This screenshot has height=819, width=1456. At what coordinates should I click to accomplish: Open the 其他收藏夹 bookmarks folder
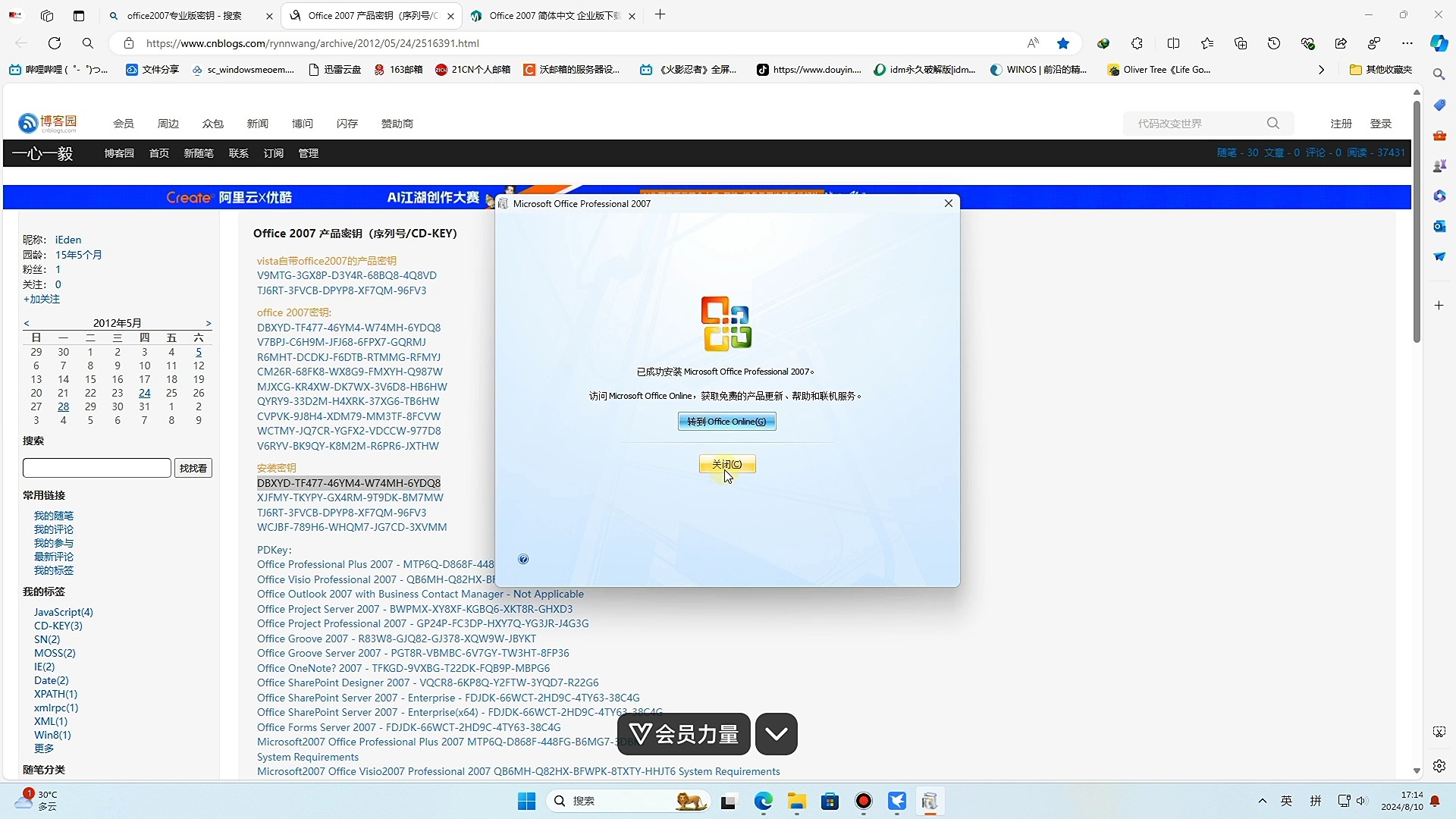coord(1381,70)
